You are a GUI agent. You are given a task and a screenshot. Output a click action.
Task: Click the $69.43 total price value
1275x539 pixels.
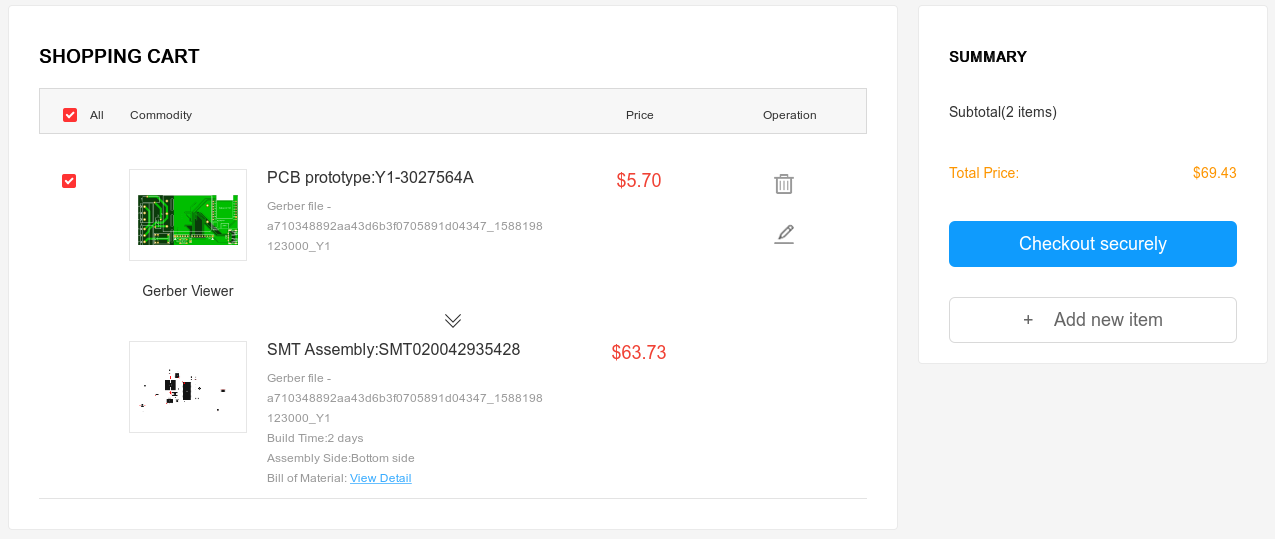click(1215, 173)
